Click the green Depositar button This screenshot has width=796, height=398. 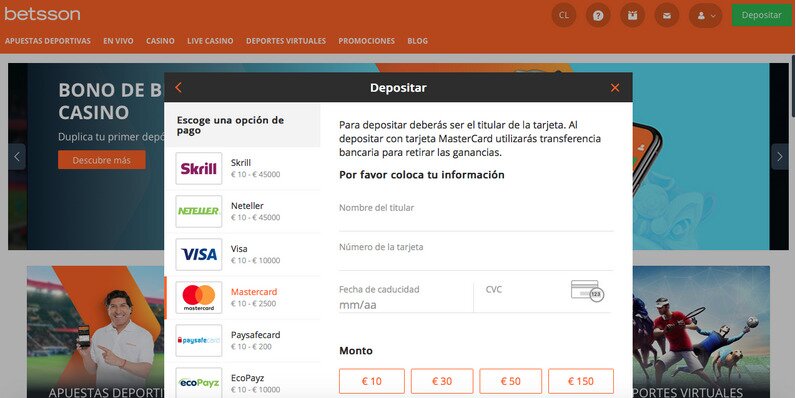(761, 15)
